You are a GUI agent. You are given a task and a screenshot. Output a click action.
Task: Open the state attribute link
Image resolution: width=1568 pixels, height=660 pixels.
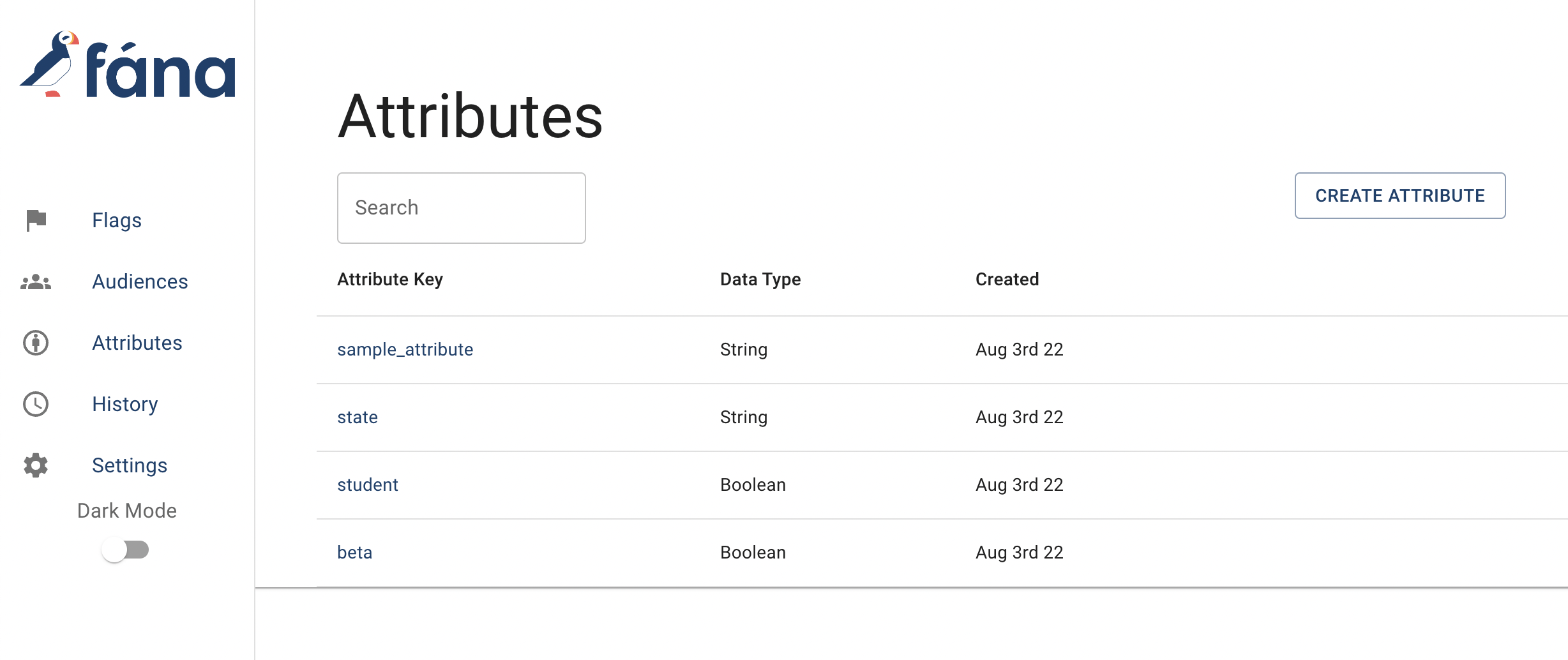point(358,417)
